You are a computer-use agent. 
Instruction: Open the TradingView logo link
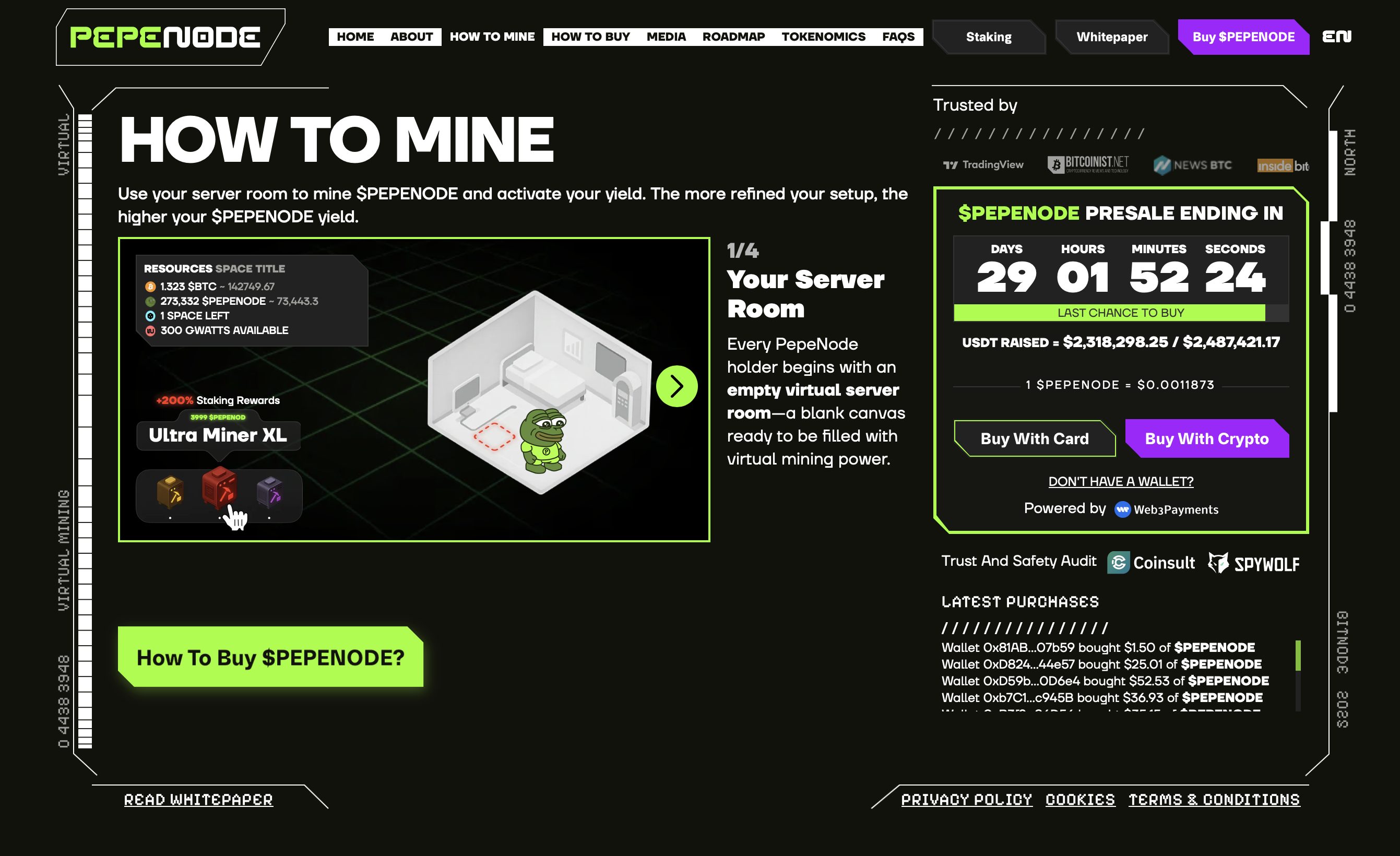tap(983, 165)
